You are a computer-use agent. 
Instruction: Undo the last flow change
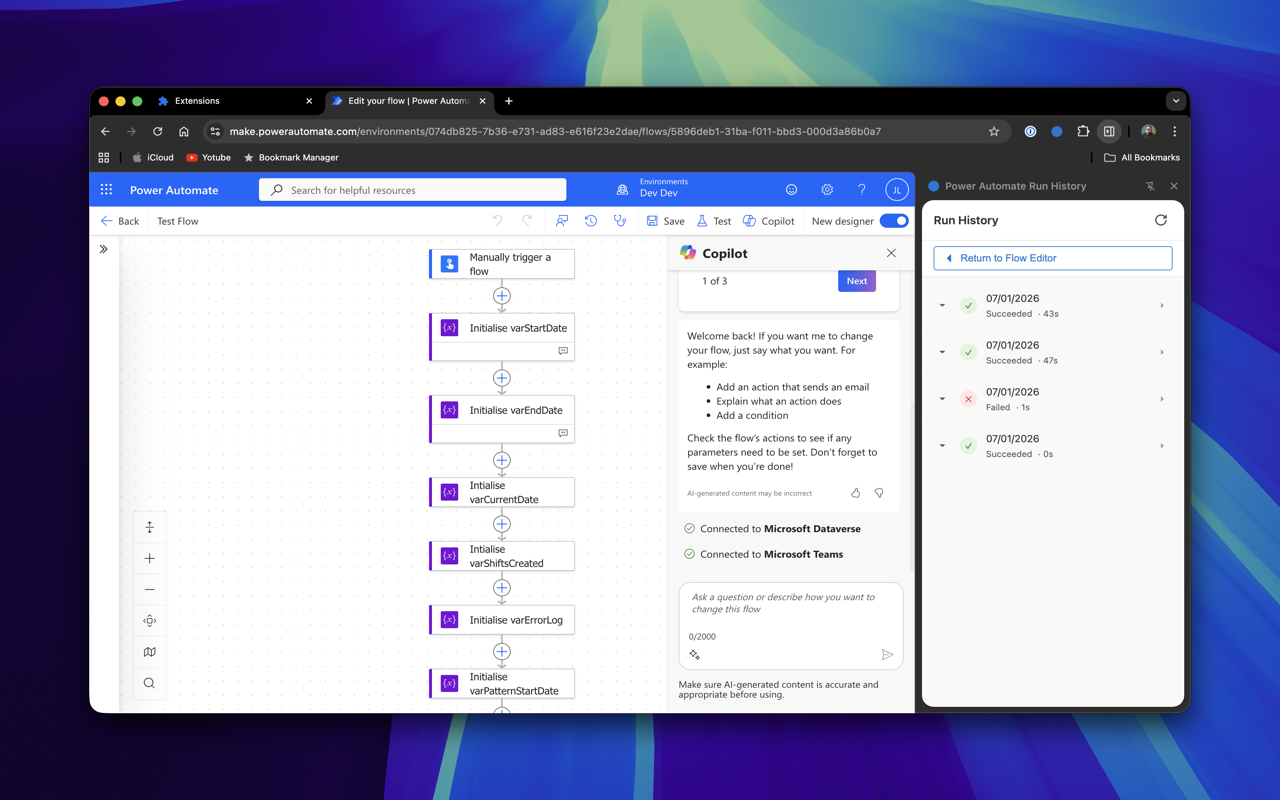click(497, 221)
